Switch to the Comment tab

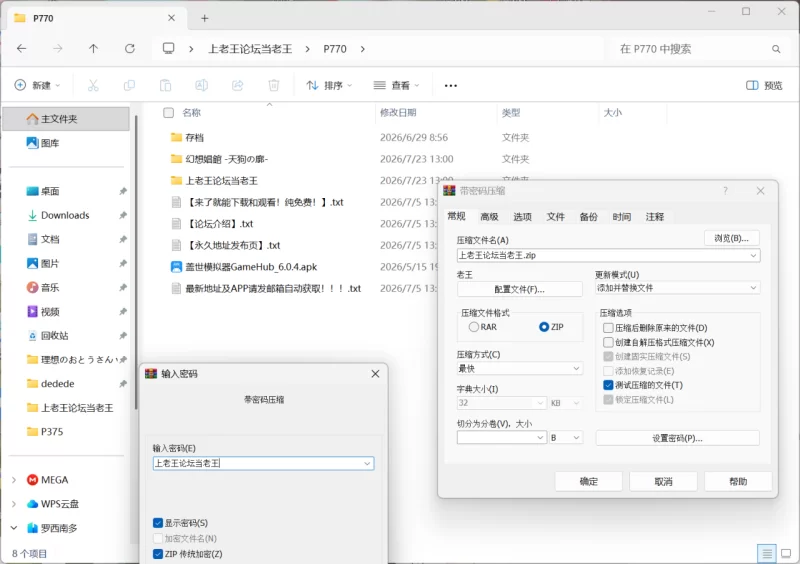coord(655,217)
